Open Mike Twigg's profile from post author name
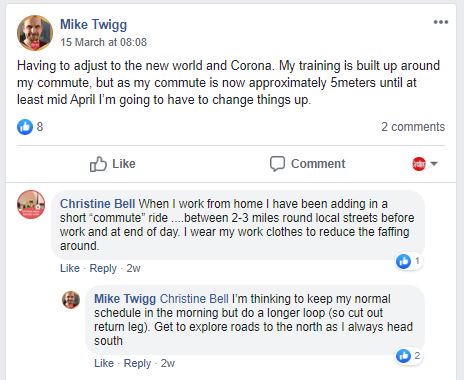Viewport: 464px width, 380px height. pyautogui.click(x=93, y=25)
